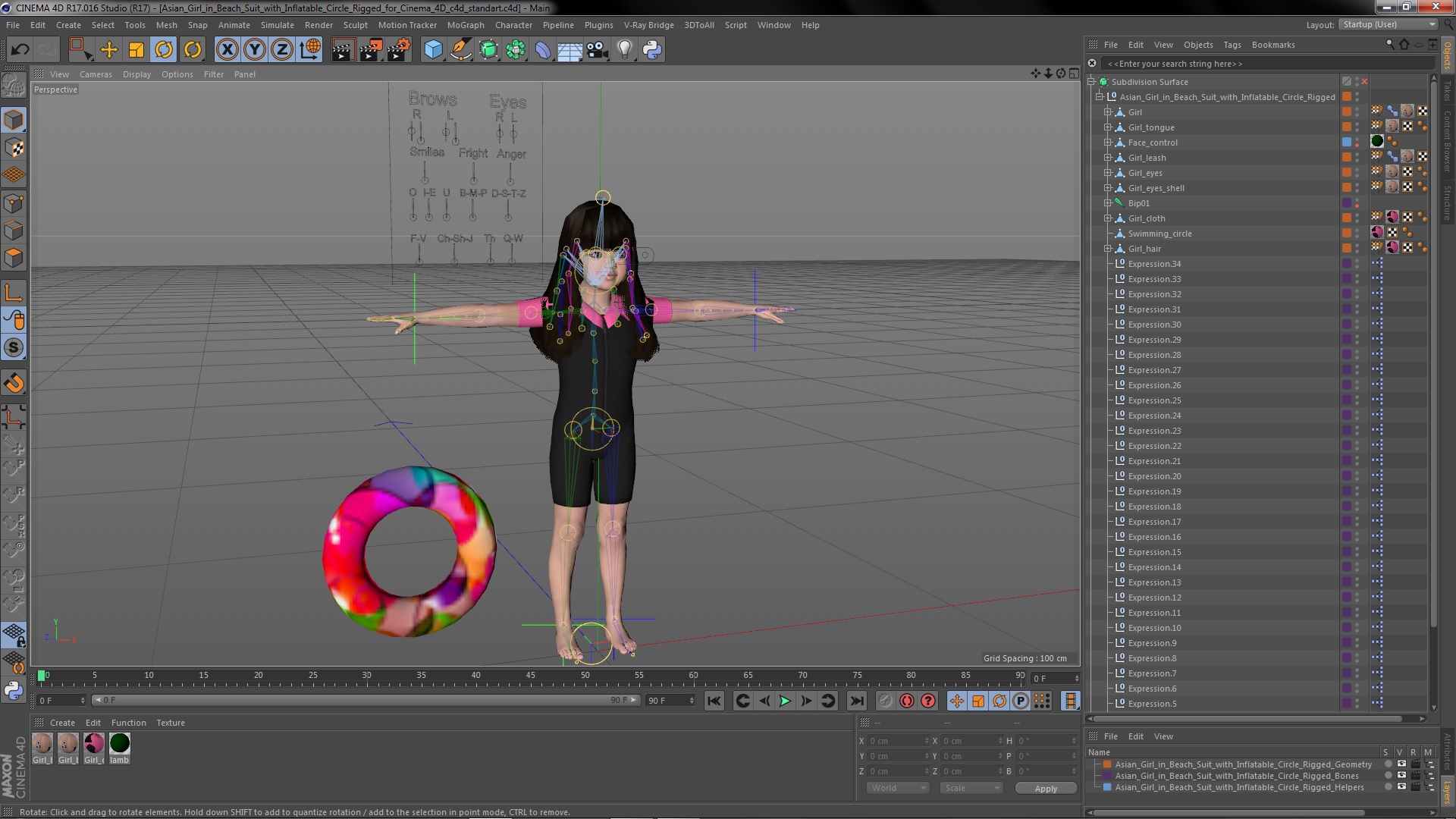
Task: Toggle Parameter (P) keyframe recording
Action: point(1021,701)
